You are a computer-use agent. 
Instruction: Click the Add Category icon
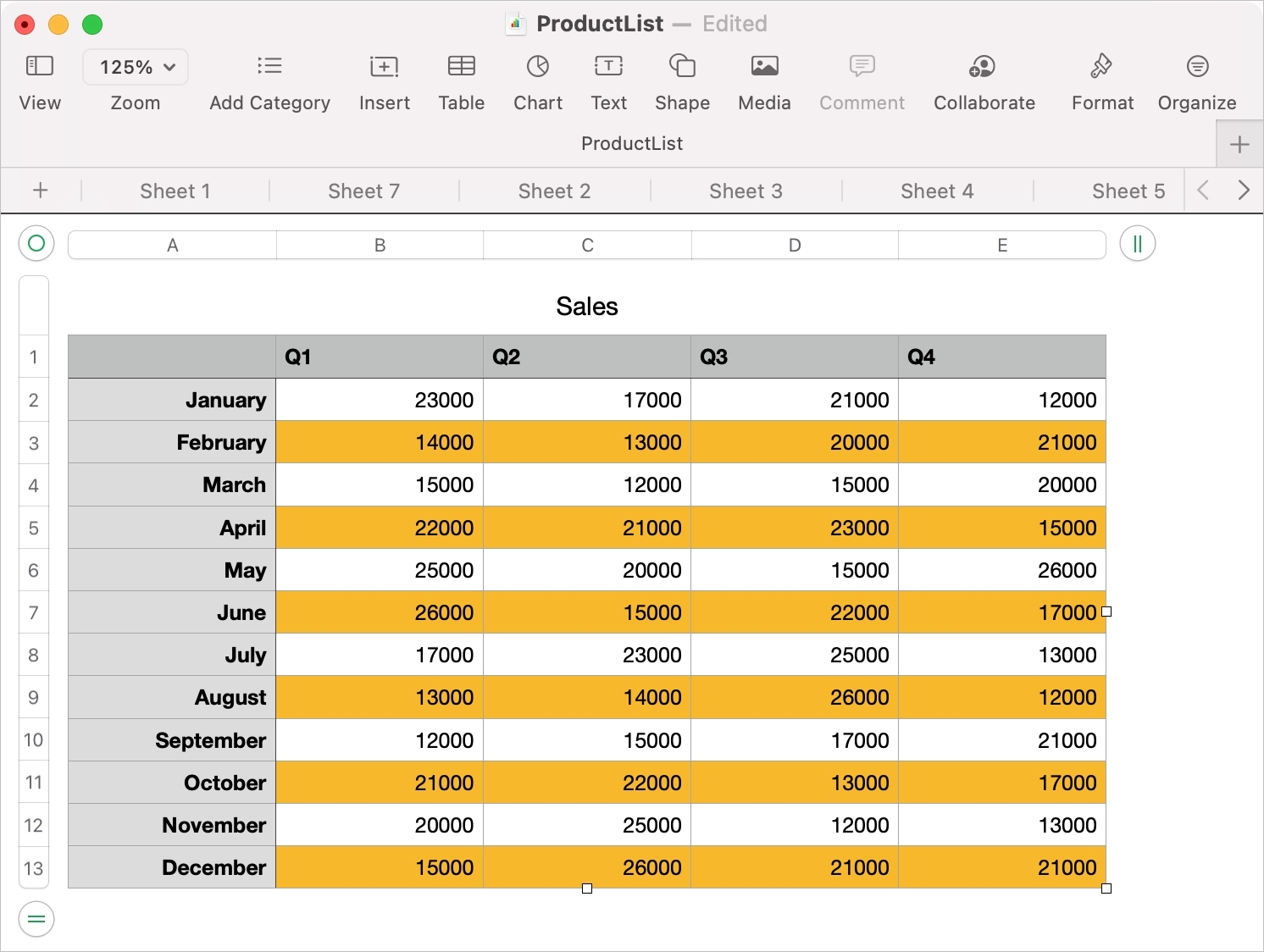pos(269,66)
